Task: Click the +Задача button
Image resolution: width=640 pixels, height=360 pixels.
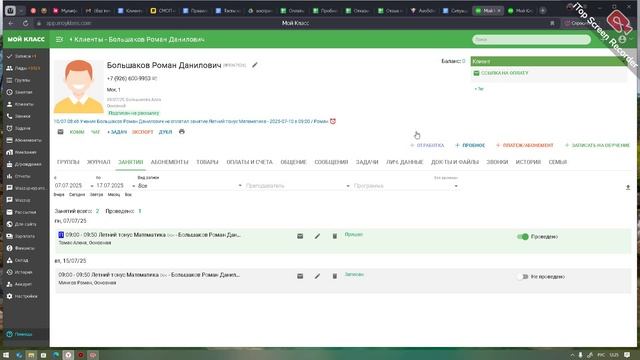Action: tap(117, 132)
